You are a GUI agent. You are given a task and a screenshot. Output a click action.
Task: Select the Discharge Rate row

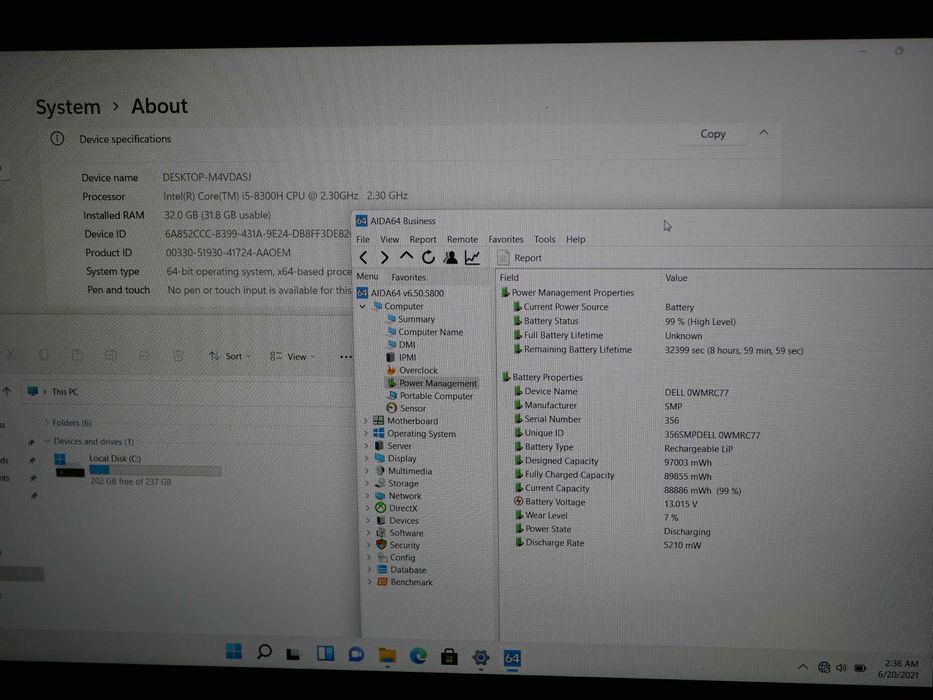608,543
